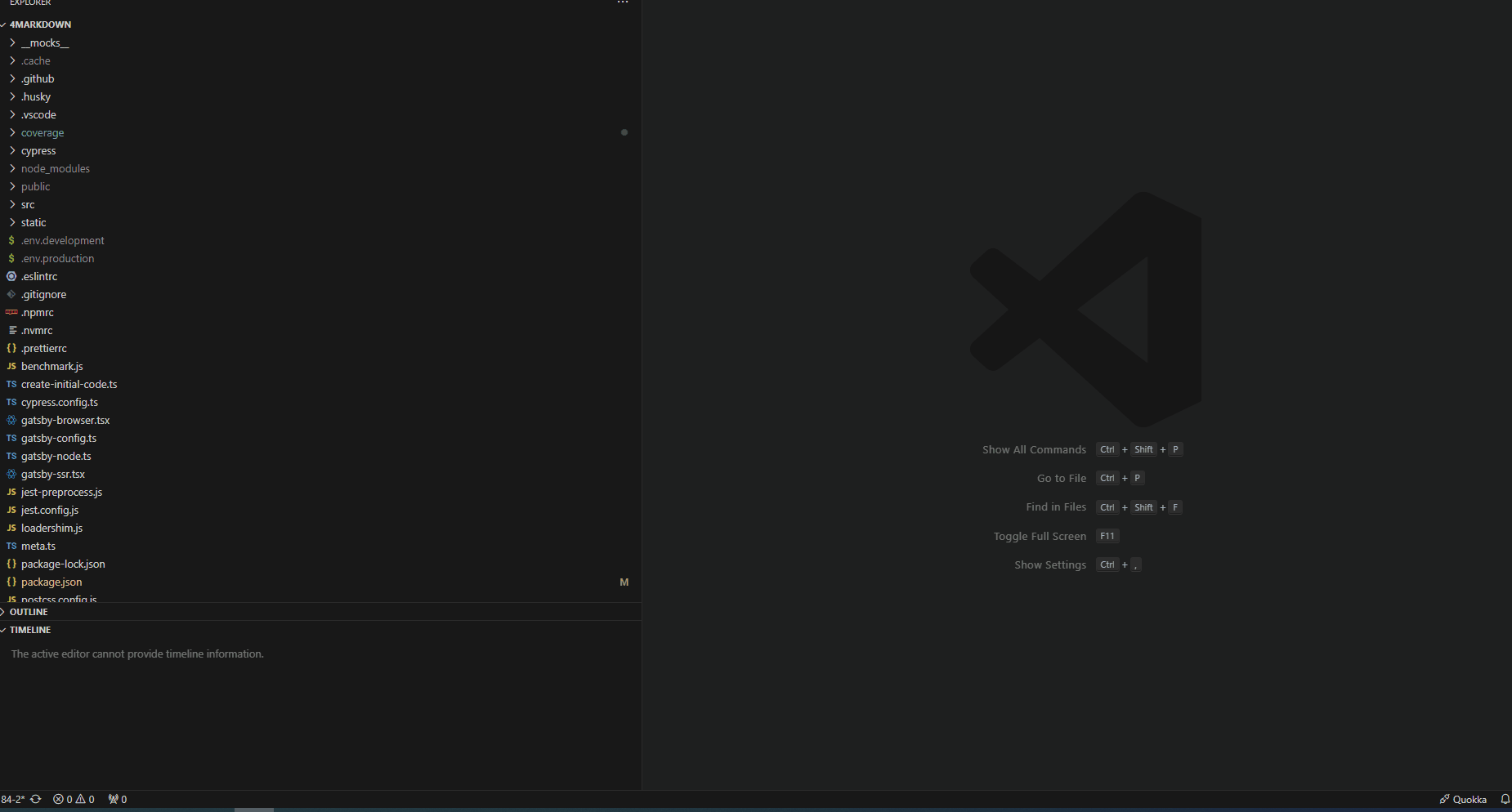Image resolution: width=1512 pixels, height=812 pixels.
Task: Select the file name .eslintrc
Action: click(39, 276)
